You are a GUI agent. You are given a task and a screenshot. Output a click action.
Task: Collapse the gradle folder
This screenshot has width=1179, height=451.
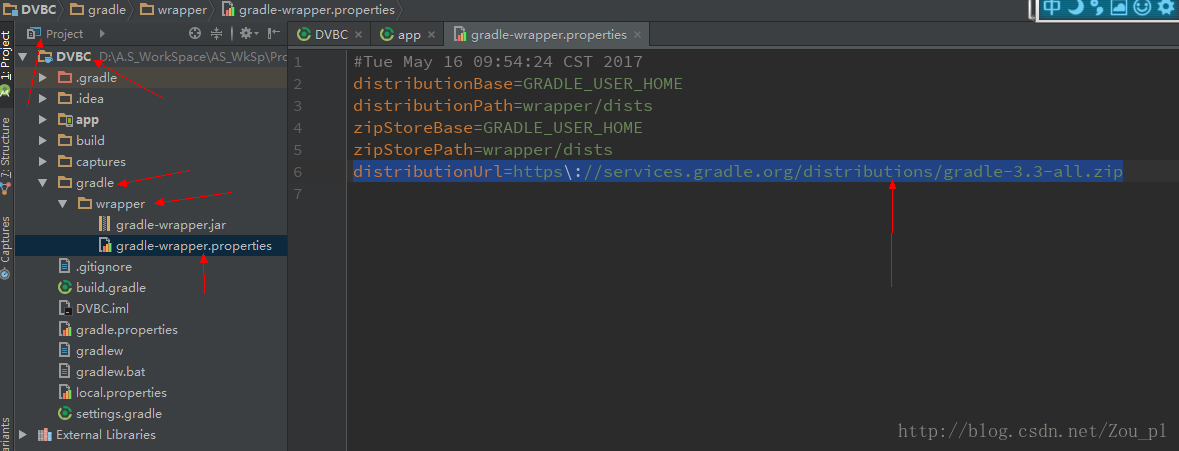tap(43, 183)
